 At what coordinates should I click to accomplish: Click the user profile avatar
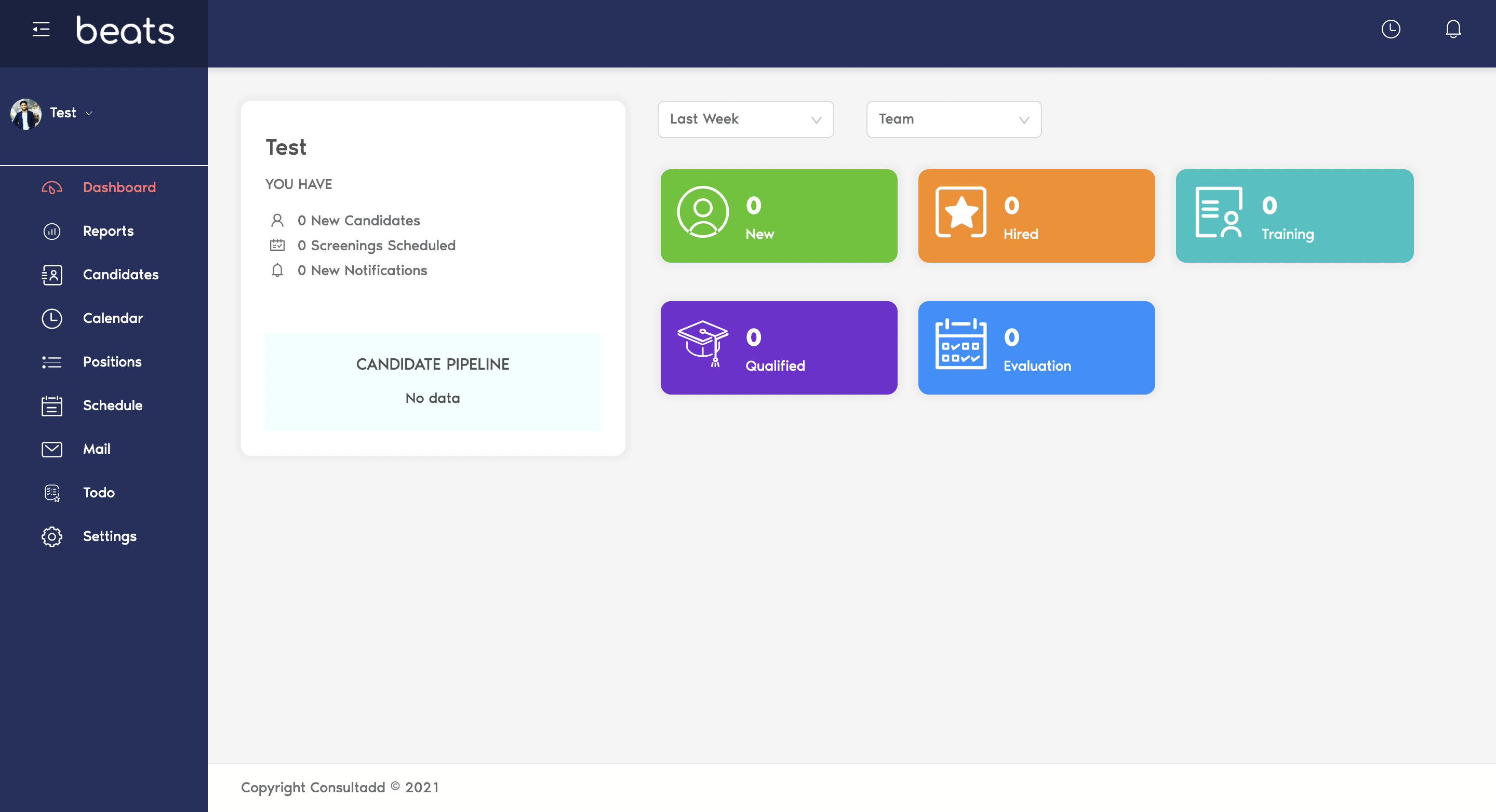25,114
